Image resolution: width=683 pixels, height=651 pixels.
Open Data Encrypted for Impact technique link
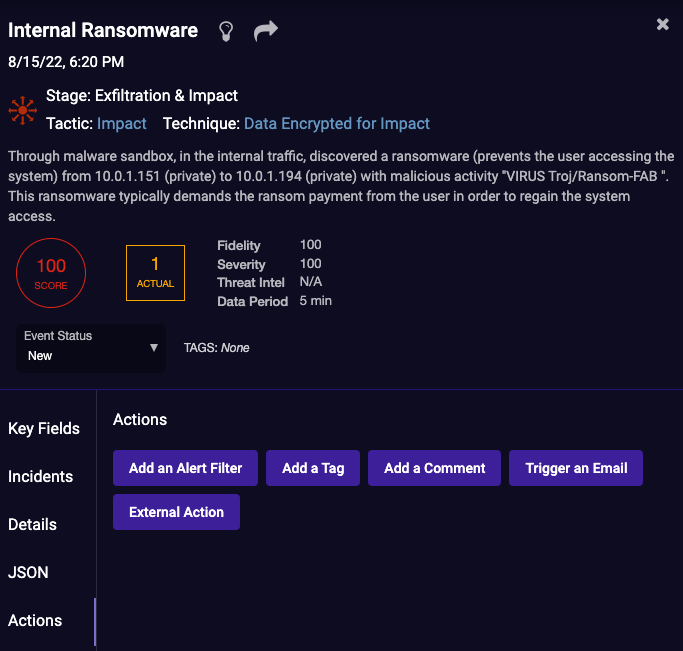pyautogui.click(x=337, y=124)
